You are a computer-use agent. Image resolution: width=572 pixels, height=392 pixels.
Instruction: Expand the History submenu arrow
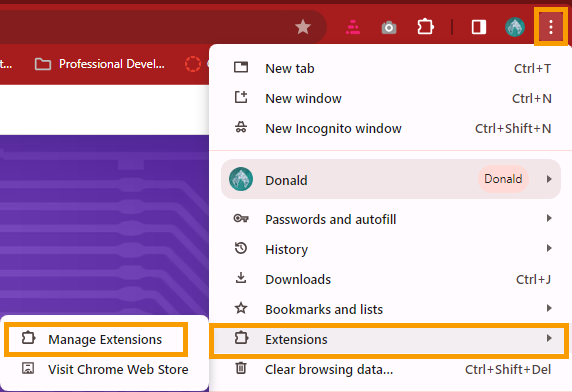[x=549, y=248]
